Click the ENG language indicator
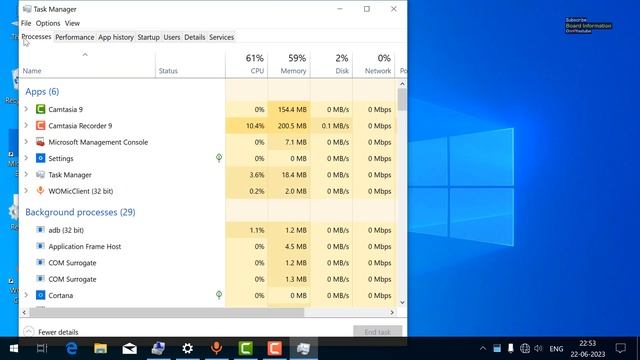 tap(556, 349)
